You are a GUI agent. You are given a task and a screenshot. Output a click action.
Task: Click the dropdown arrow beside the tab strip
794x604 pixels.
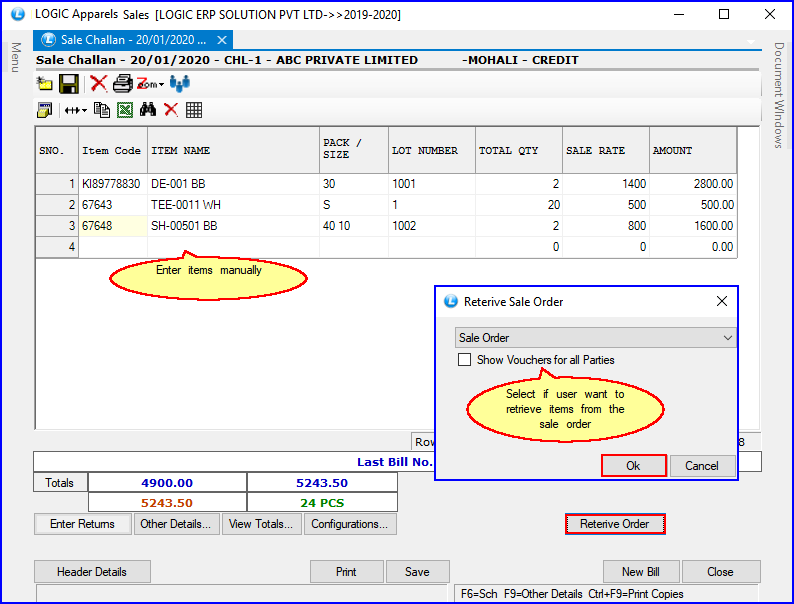pos(751,42)
